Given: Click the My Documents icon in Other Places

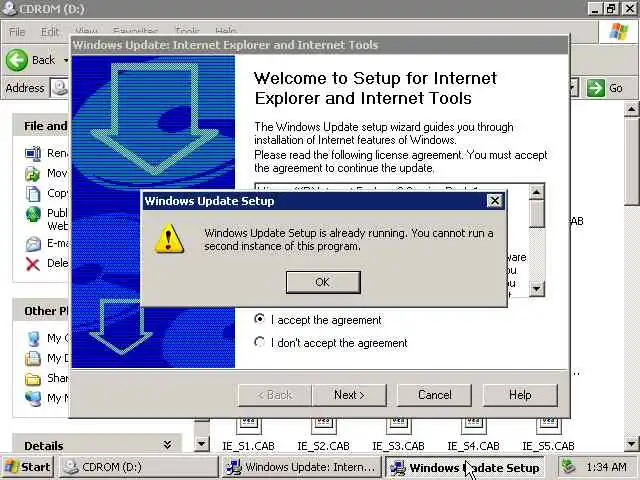Looking at the screenshot, I should tap(33, 359).
